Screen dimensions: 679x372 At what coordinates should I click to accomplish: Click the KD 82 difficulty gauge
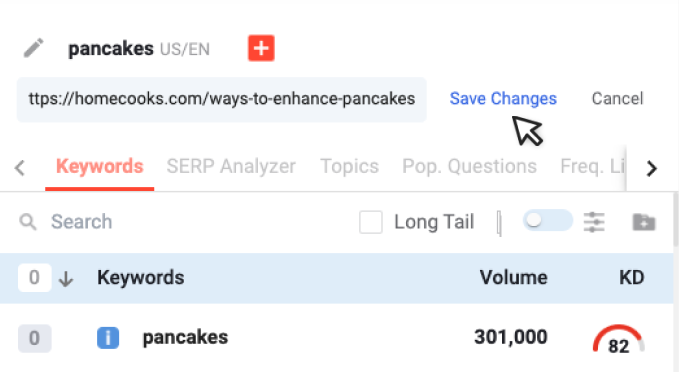(x=618, y=339)
